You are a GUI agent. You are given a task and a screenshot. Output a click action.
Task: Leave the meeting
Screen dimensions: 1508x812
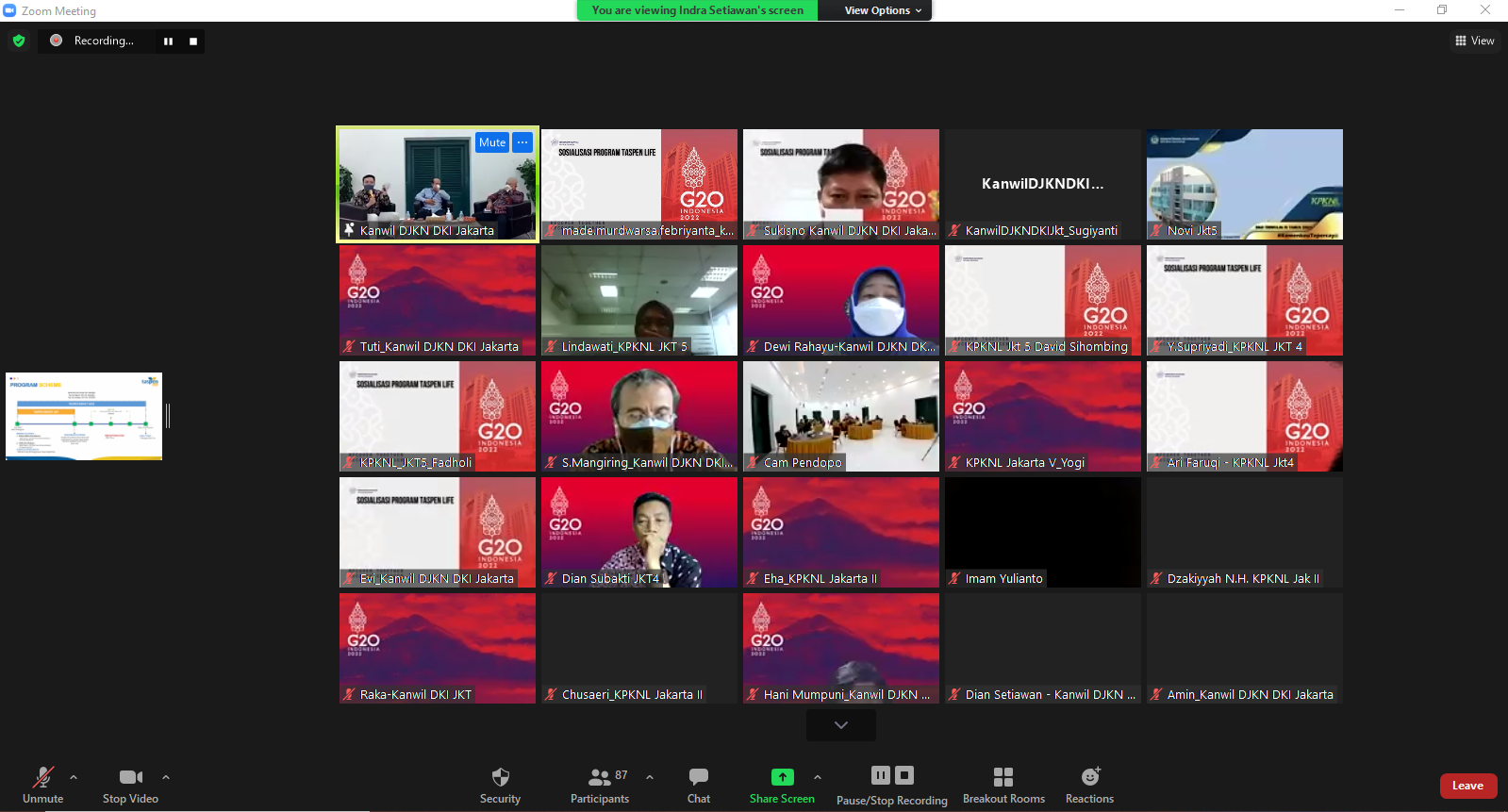click(x=1467, y=786)
